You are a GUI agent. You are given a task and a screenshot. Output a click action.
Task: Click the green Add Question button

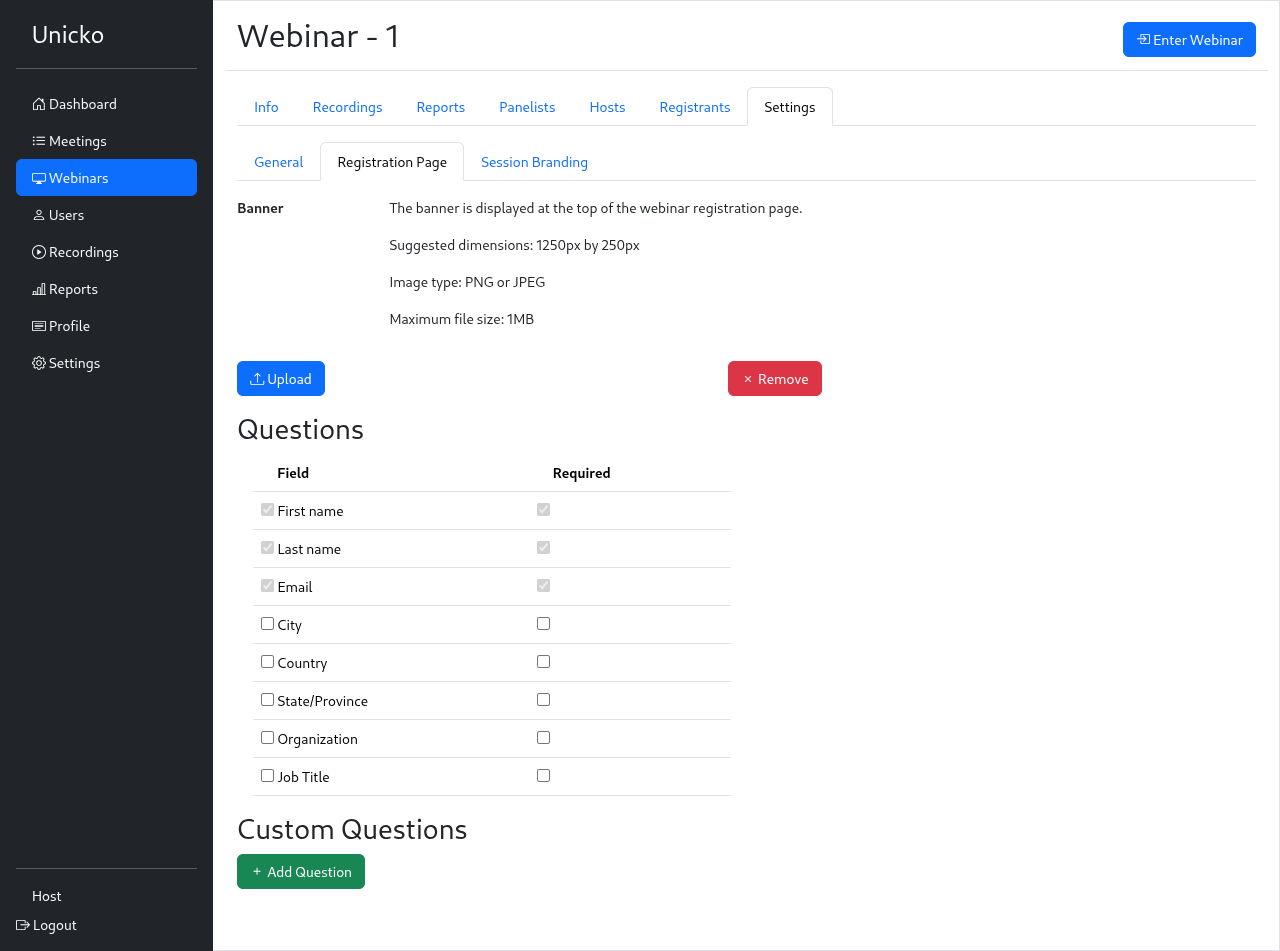tap(301, 872)
